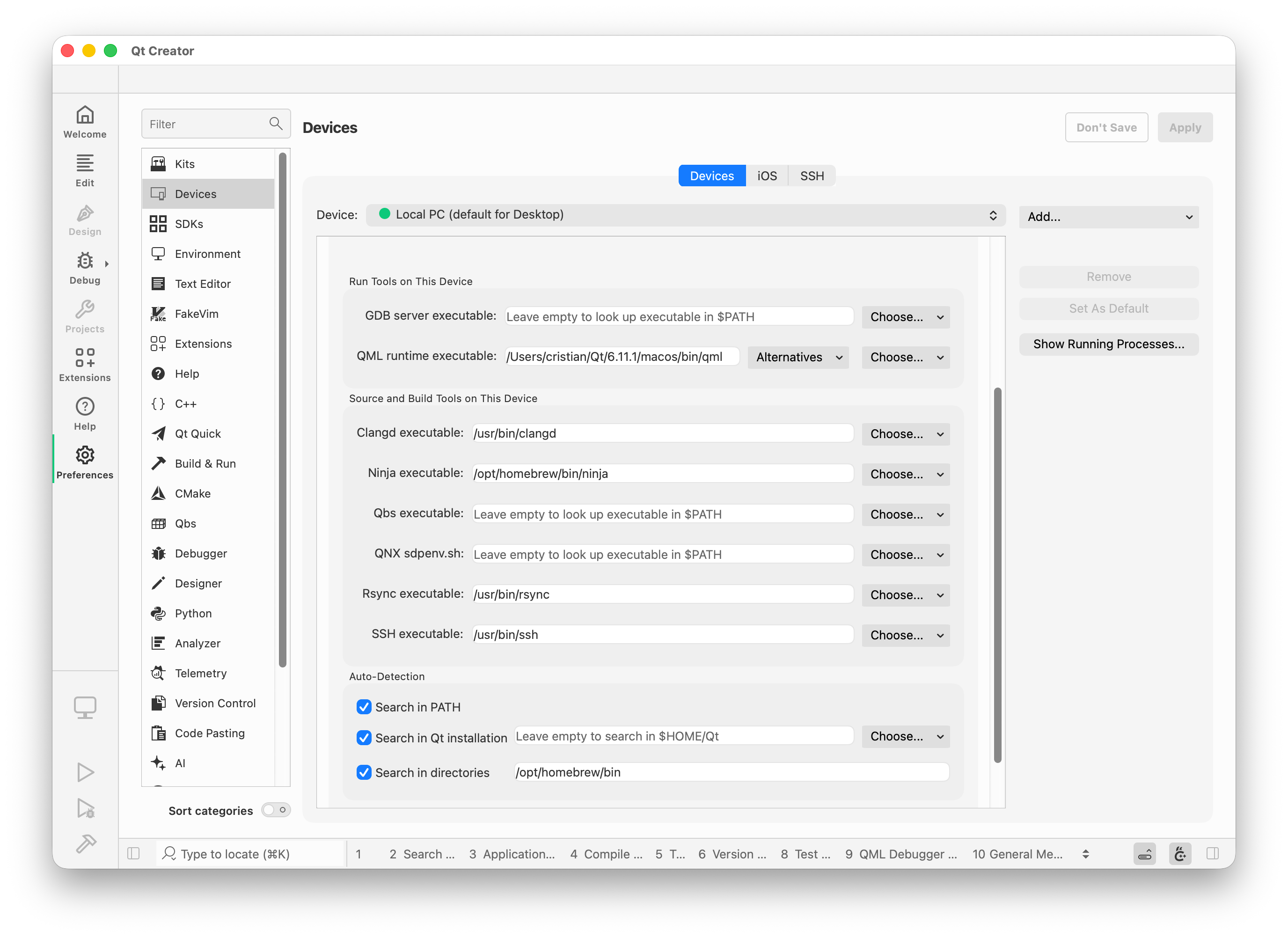Expand the Add... dropdown

pos(1109,216)
